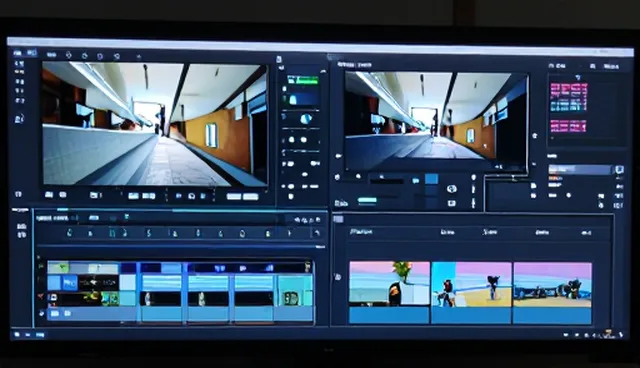Click the first icon in the bottom taskbar
The height and width of the screenshot is (368, 640).
[x=17, y=335]
